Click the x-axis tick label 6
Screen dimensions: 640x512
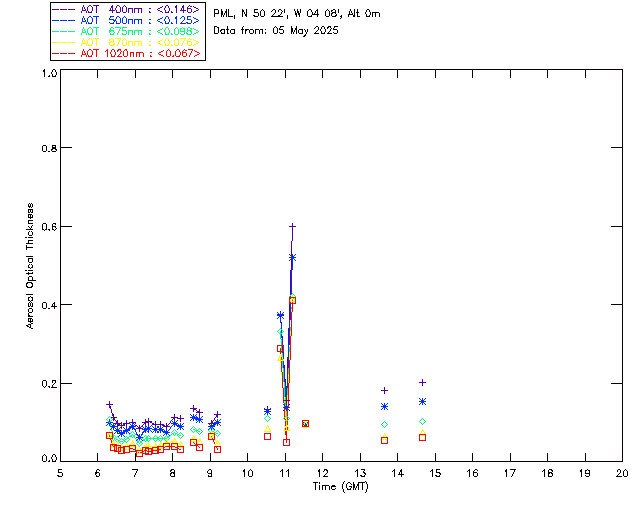click(x=98, y=473)
